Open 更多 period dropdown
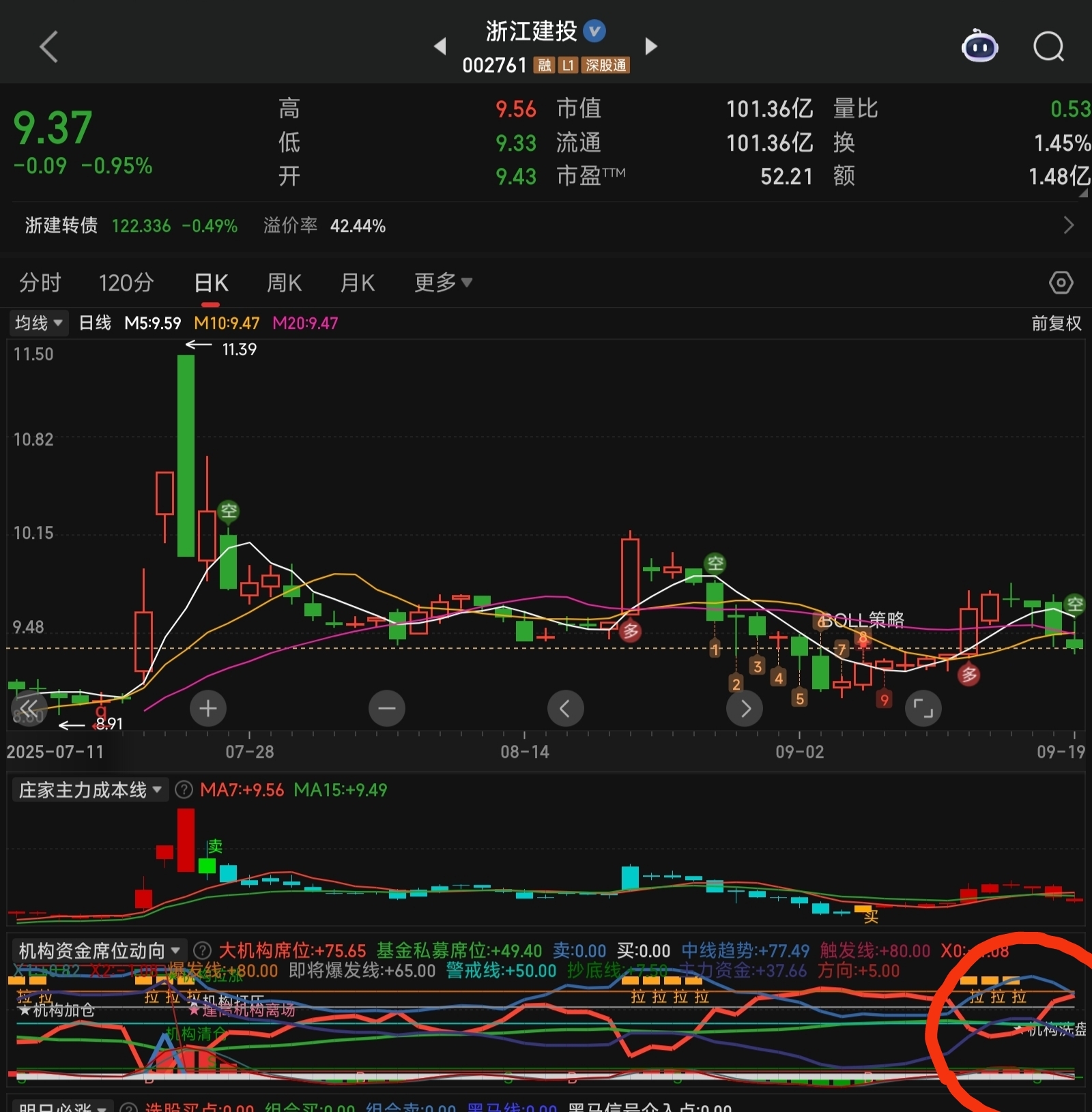Screen dimensions: 1092x1112 (444, 282)
